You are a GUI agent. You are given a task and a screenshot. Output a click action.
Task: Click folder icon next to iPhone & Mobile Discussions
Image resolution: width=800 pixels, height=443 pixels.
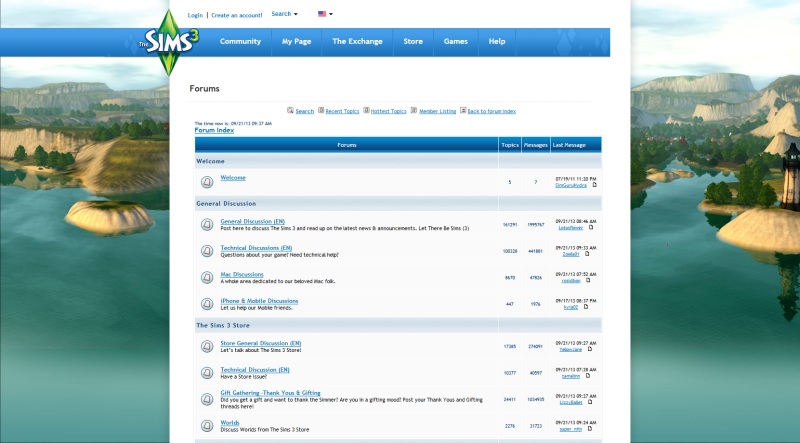[x=207, y=304]
